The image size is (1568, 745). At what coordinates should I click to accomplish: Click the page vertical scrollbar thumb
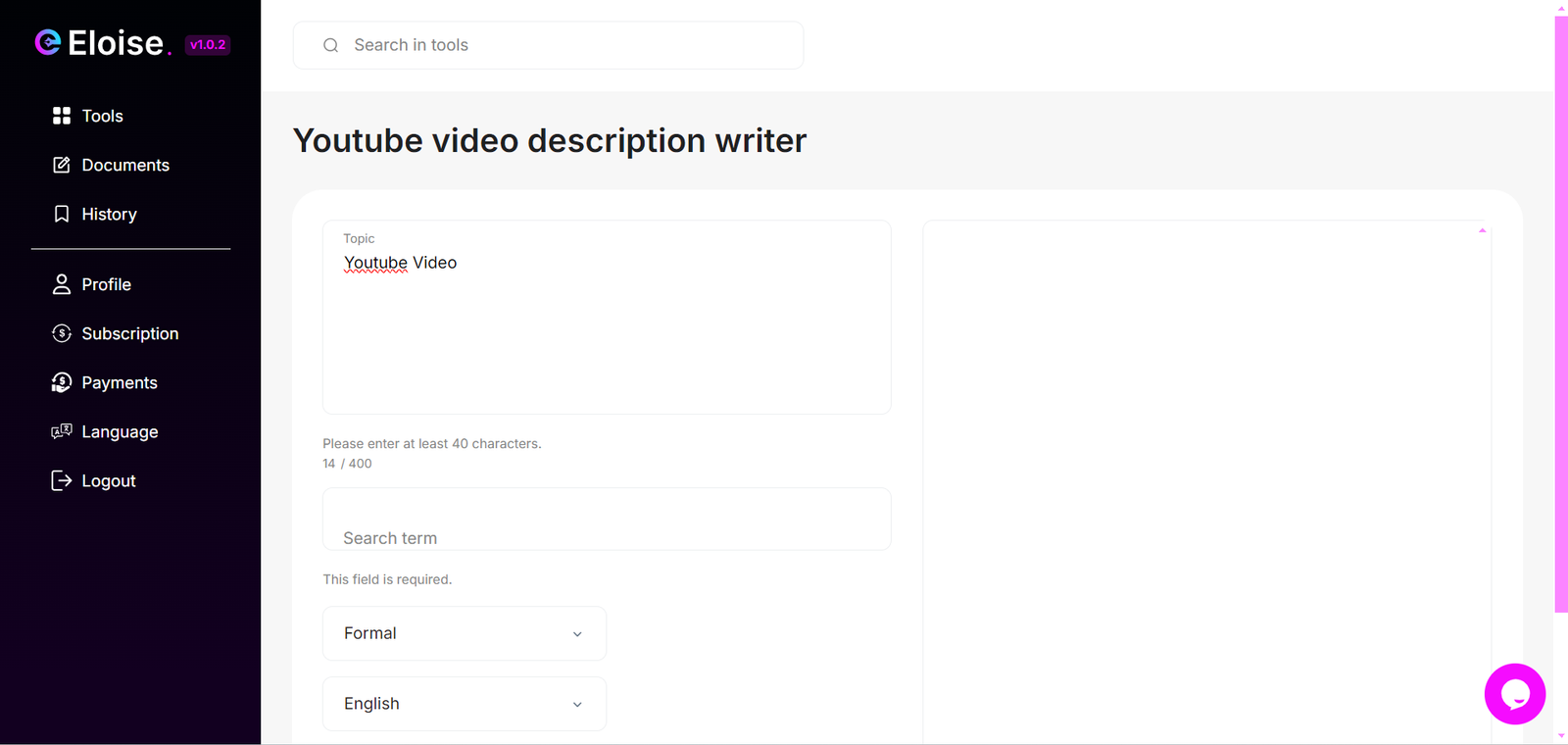[1561, 314]
